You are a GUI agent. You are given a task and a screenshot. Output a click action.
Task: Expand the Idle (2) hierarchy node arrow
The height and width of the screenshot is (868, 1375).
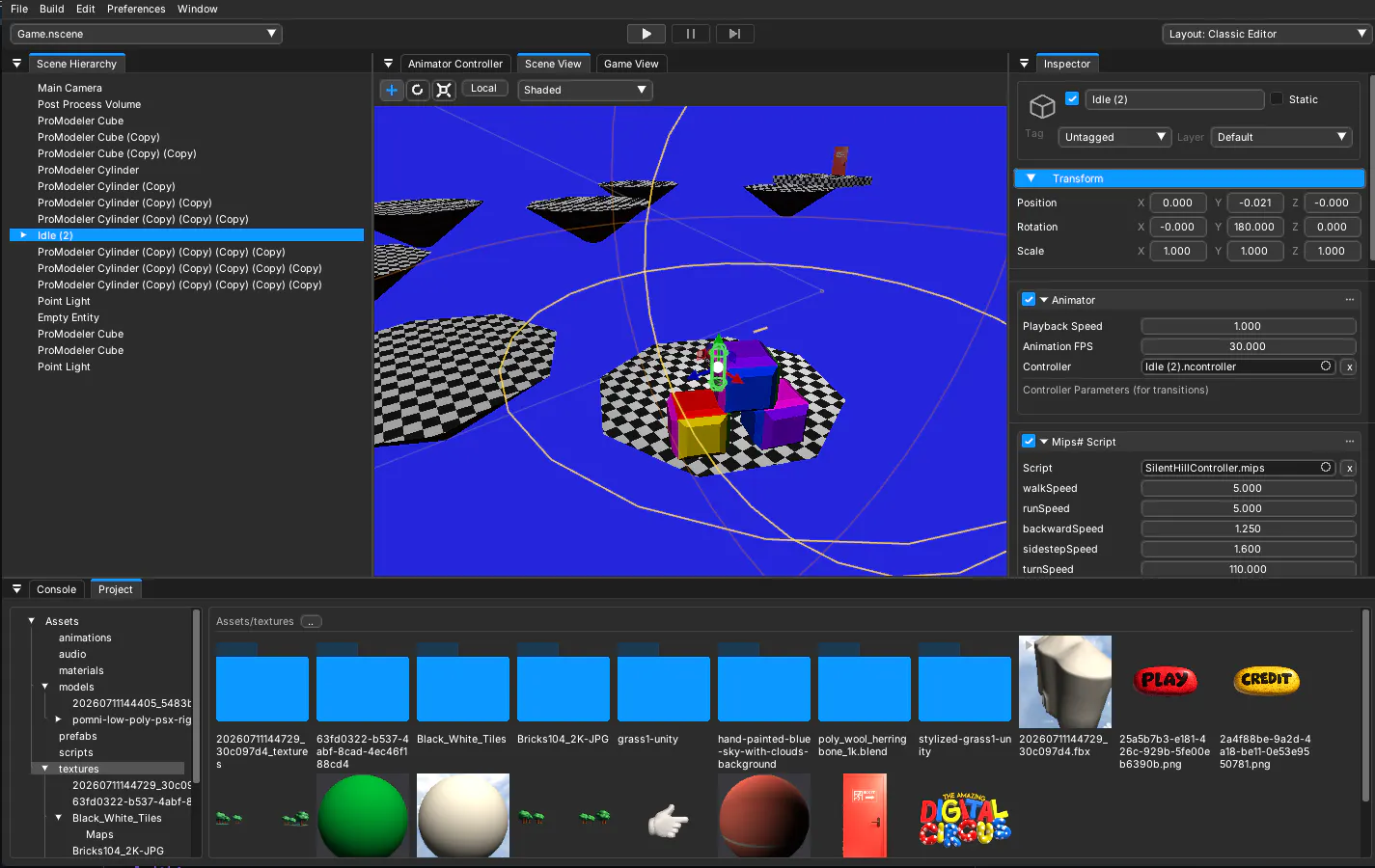click(x=24, y=235)
